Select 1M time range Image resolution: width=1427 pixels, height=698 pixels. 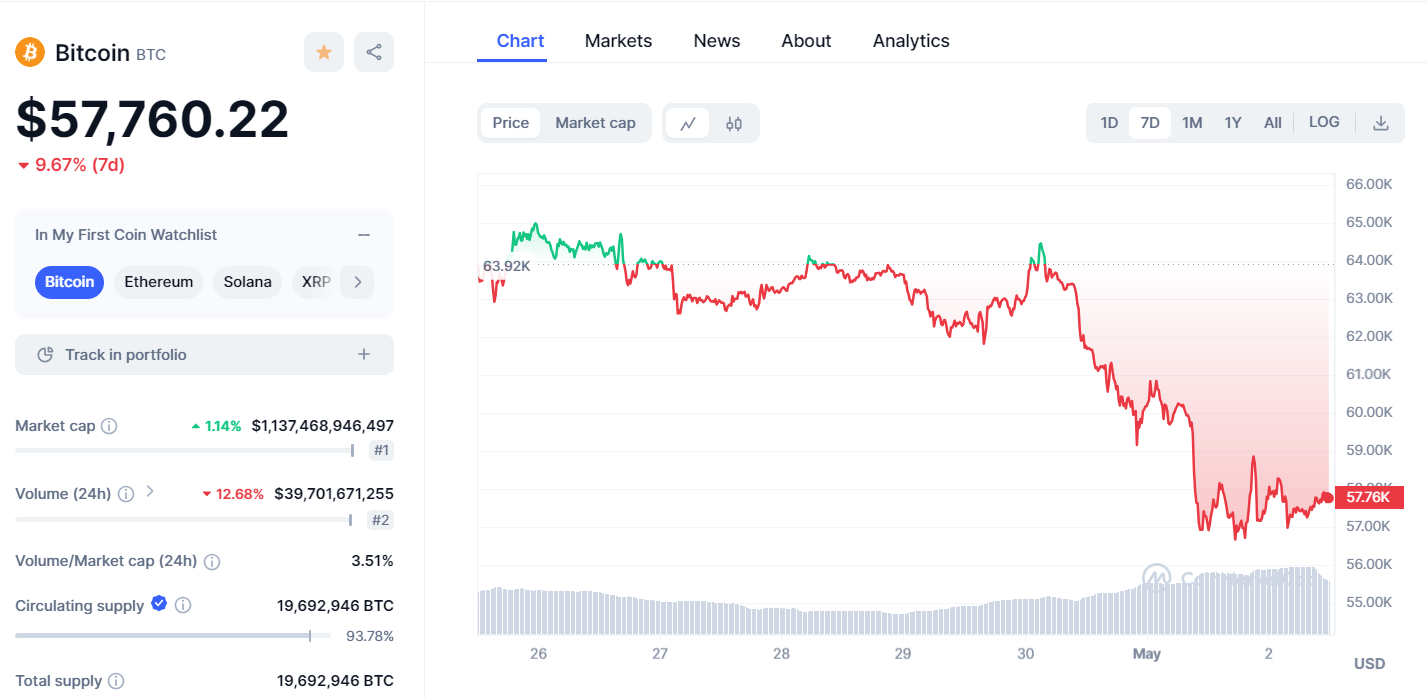(1192, 123)
